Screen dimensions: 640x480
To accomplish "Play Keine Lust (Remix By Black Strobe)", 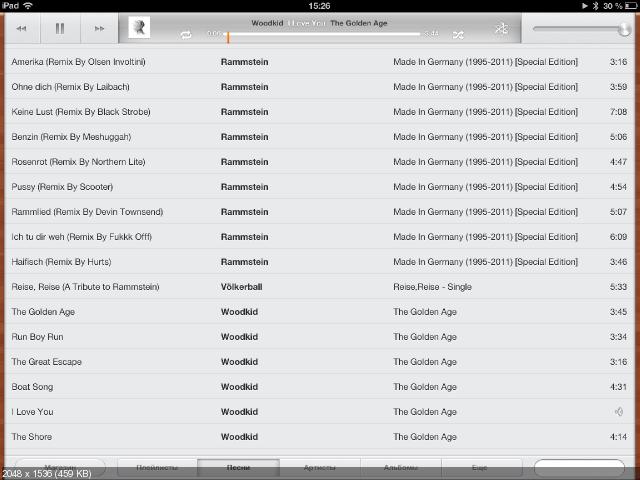I will point(81,112).
